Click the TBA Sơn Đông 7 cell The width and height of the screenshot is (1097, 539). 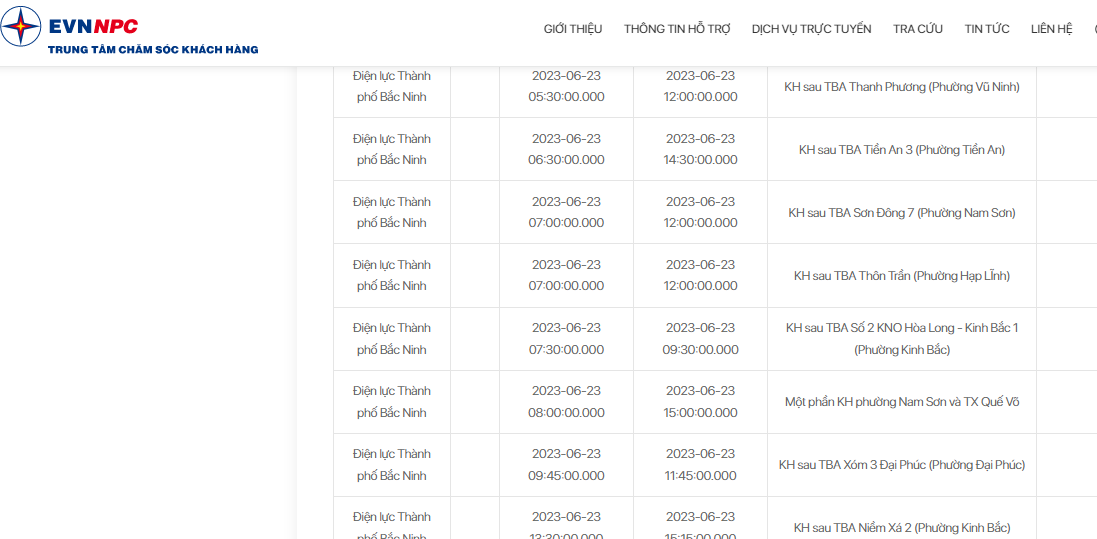(902, 212)
